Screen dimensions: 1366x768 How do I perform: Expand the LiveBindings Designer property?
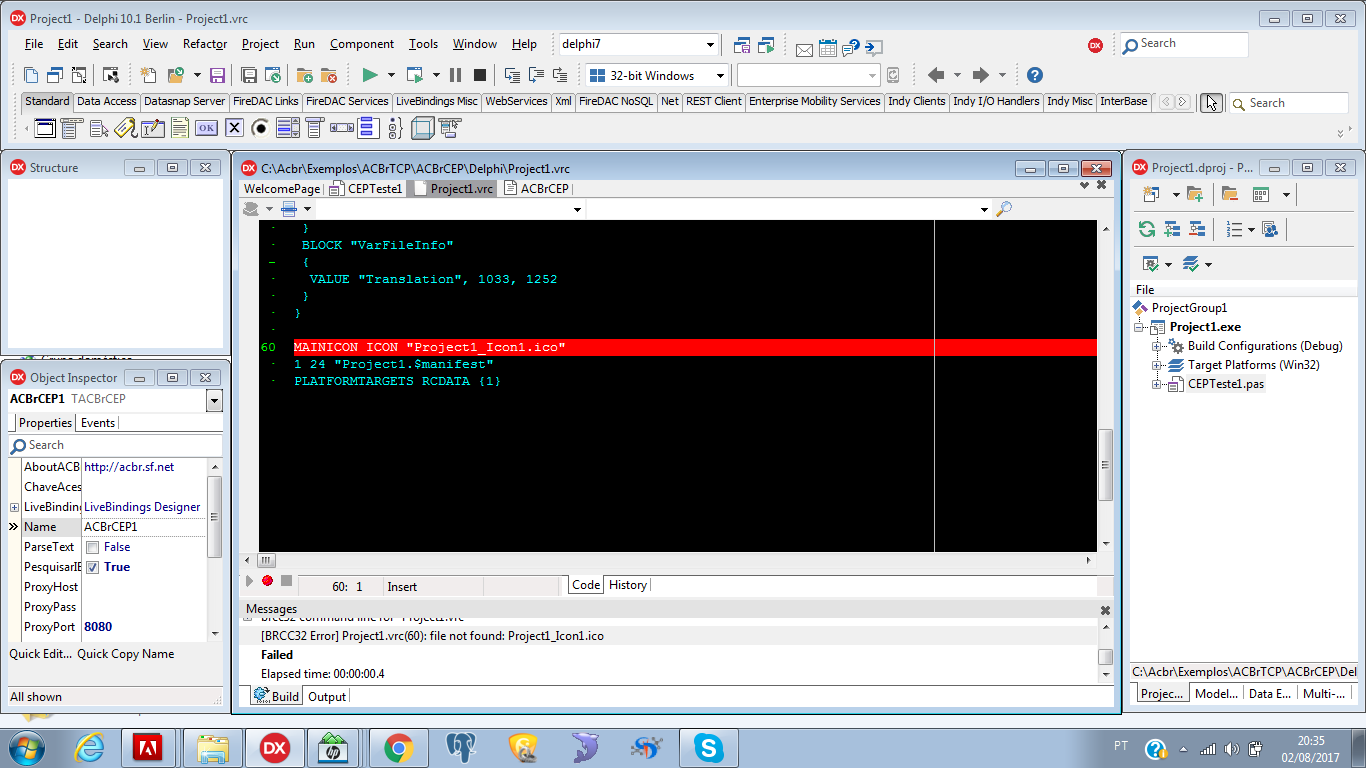(x=14, y=507)
